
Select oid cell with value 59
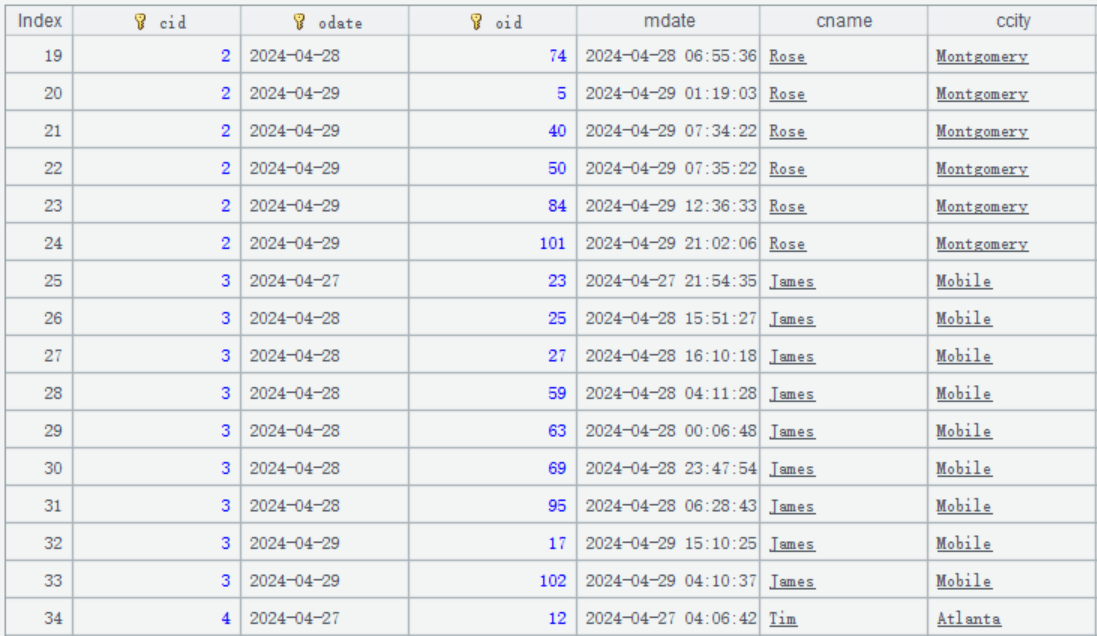(493, 393)
